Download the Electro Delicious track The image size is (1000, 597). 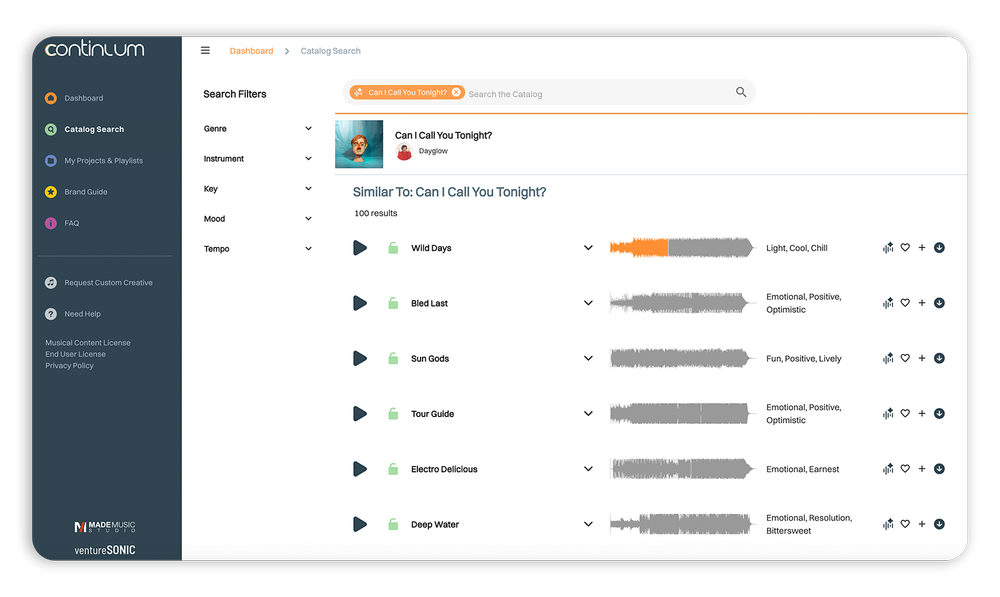tap(939, 469)
